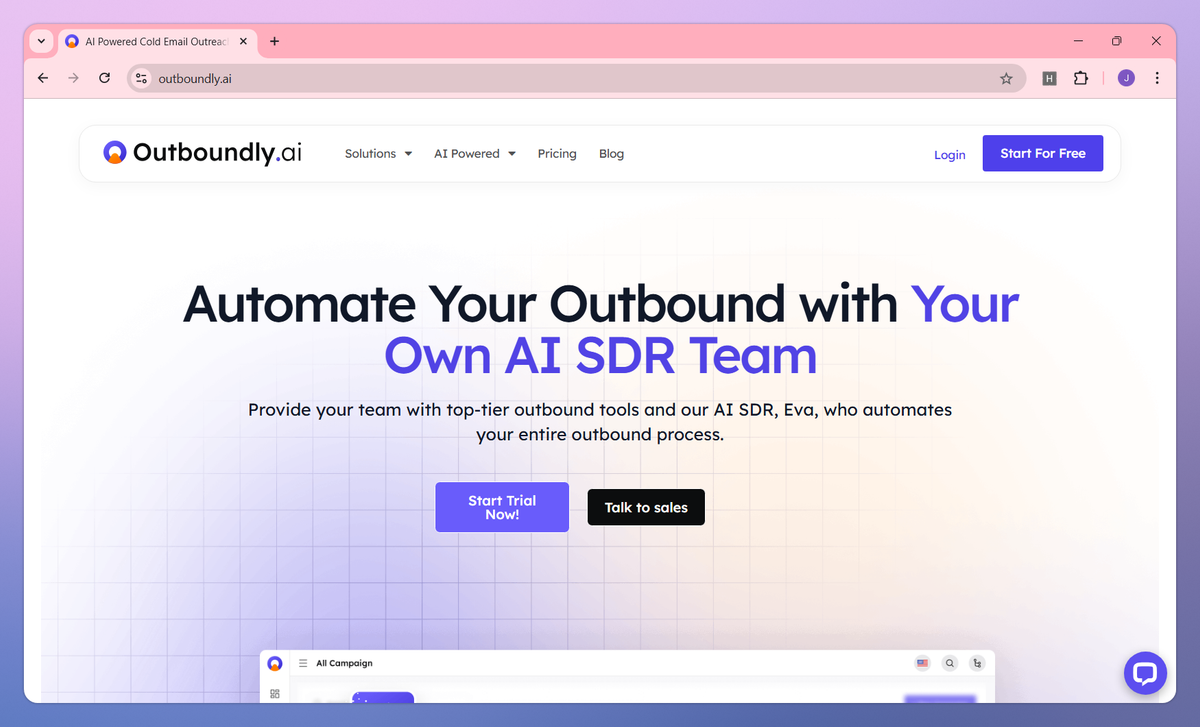Open the Blog page
This screenshot has width=1200, height=727.
click(611, 154)
